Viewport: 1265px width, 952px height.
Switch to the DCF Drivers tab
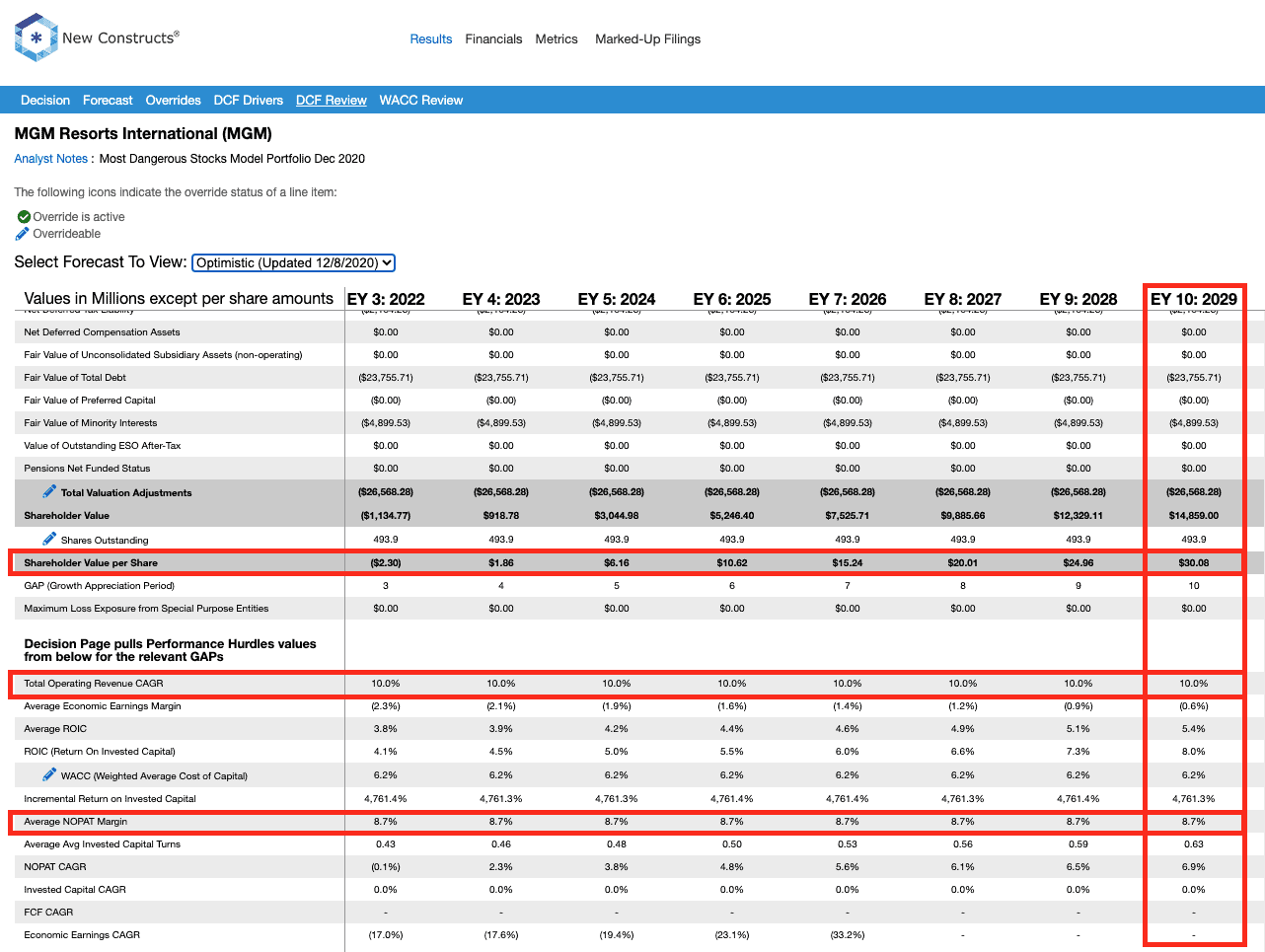coord(249,101)
